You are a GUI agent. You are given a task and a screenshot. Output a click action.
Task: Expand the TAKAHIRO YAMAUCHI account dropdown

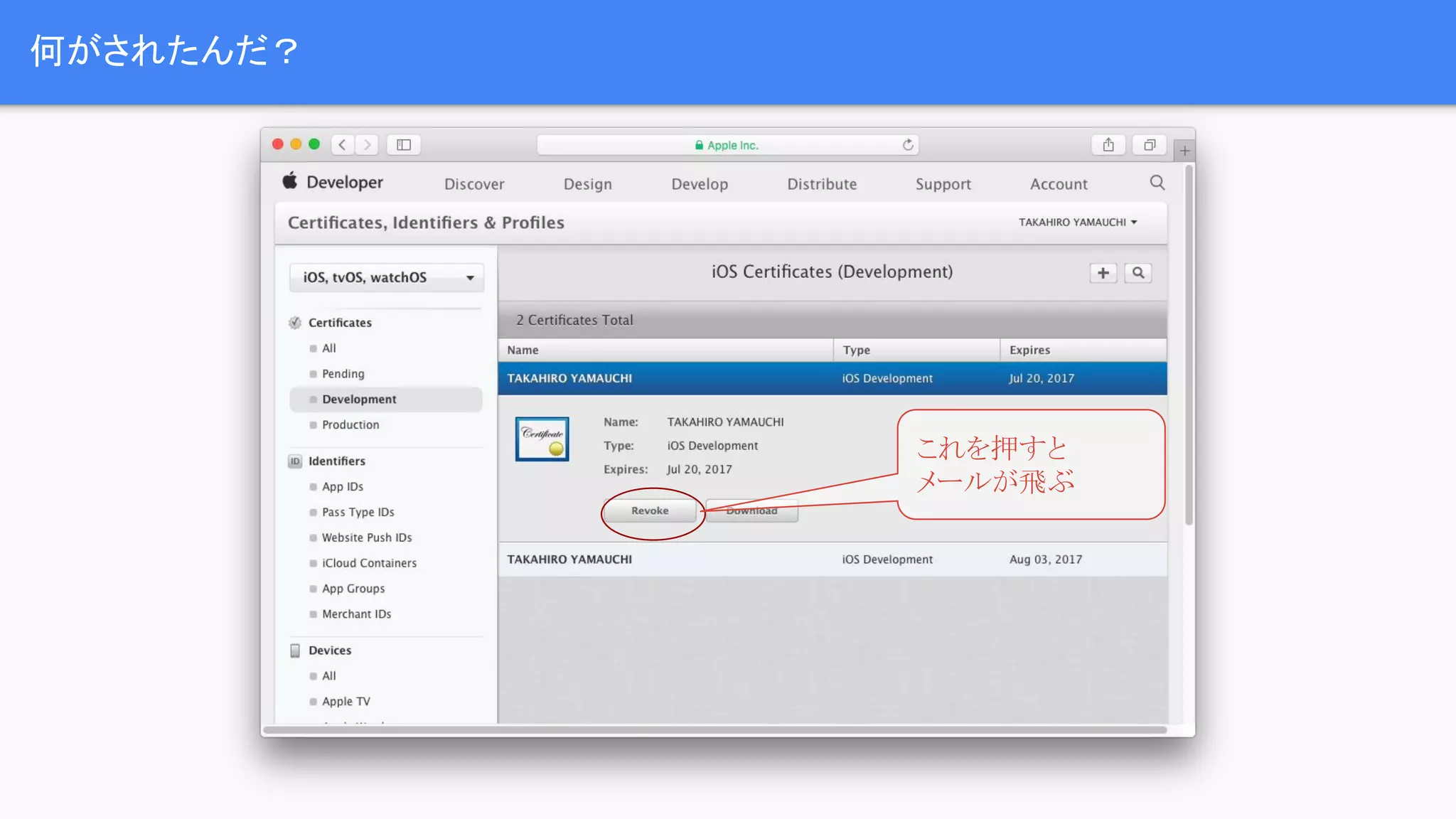[x=1077, y=223]
